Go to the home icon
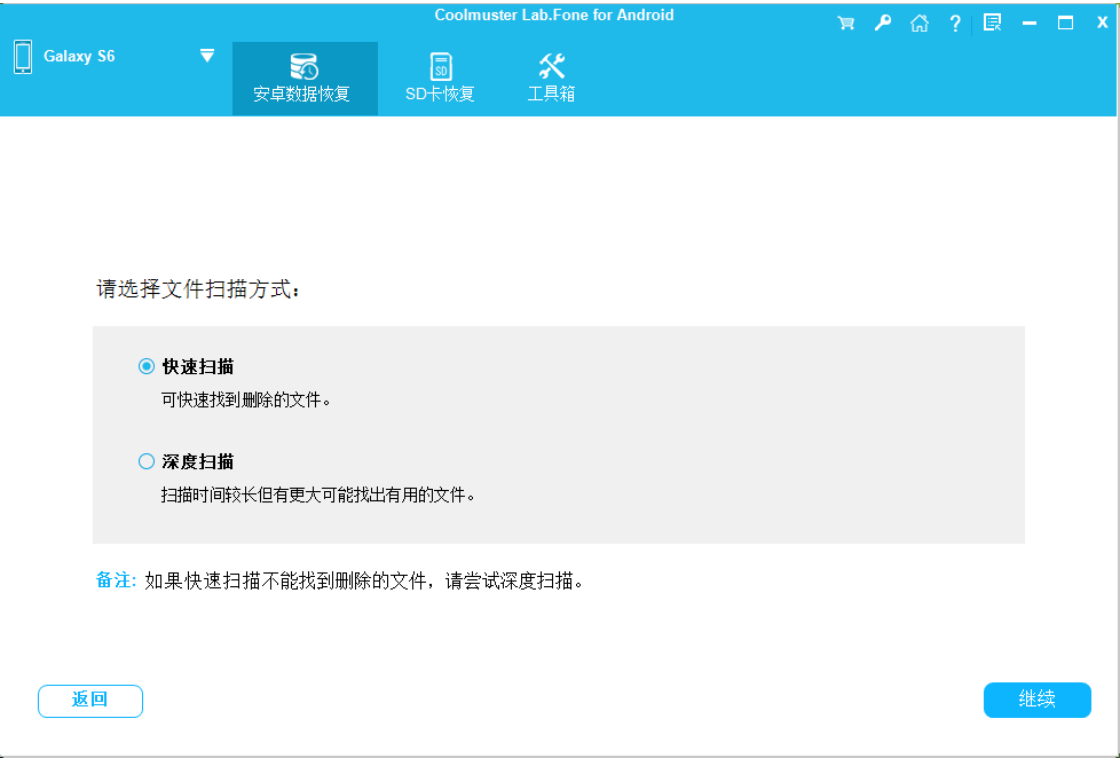Viewport: 1120px width, 760px height. [x=919, y=23]
